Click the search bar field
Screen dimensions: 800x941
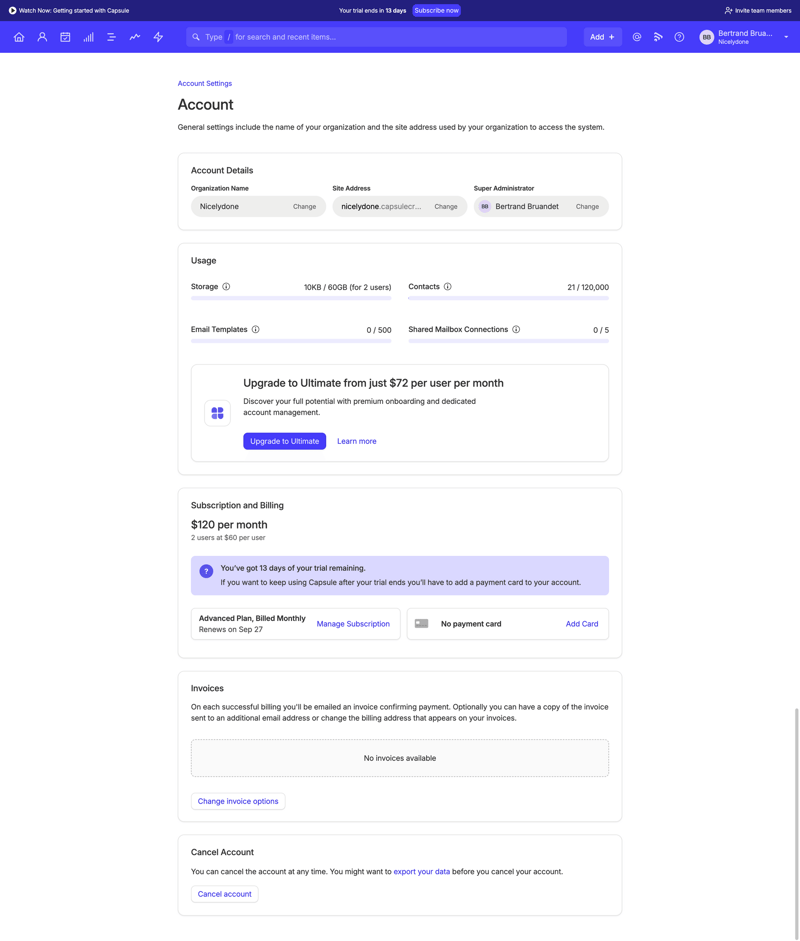tap(380, 36)
